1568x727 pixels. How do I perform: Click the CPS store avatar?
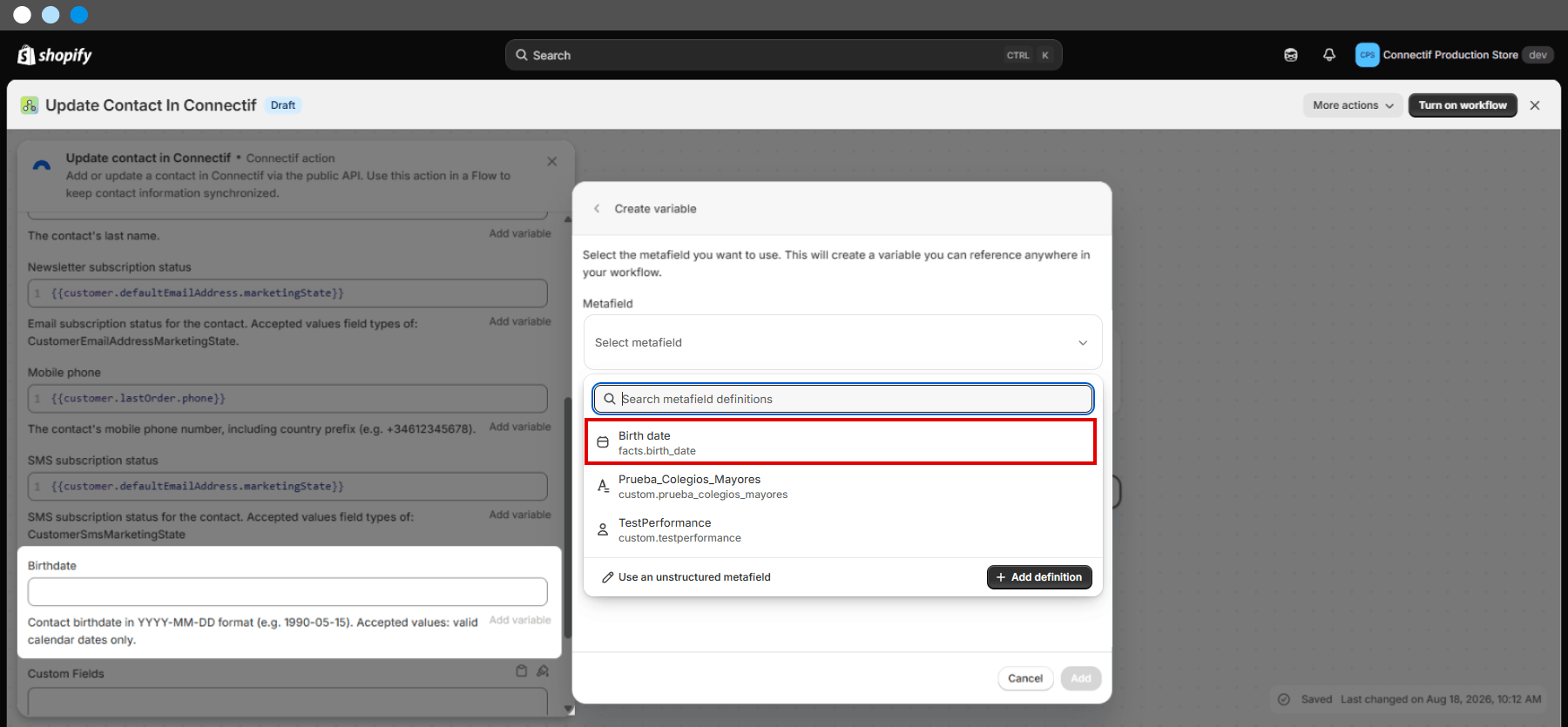(x=1367, y=55)
